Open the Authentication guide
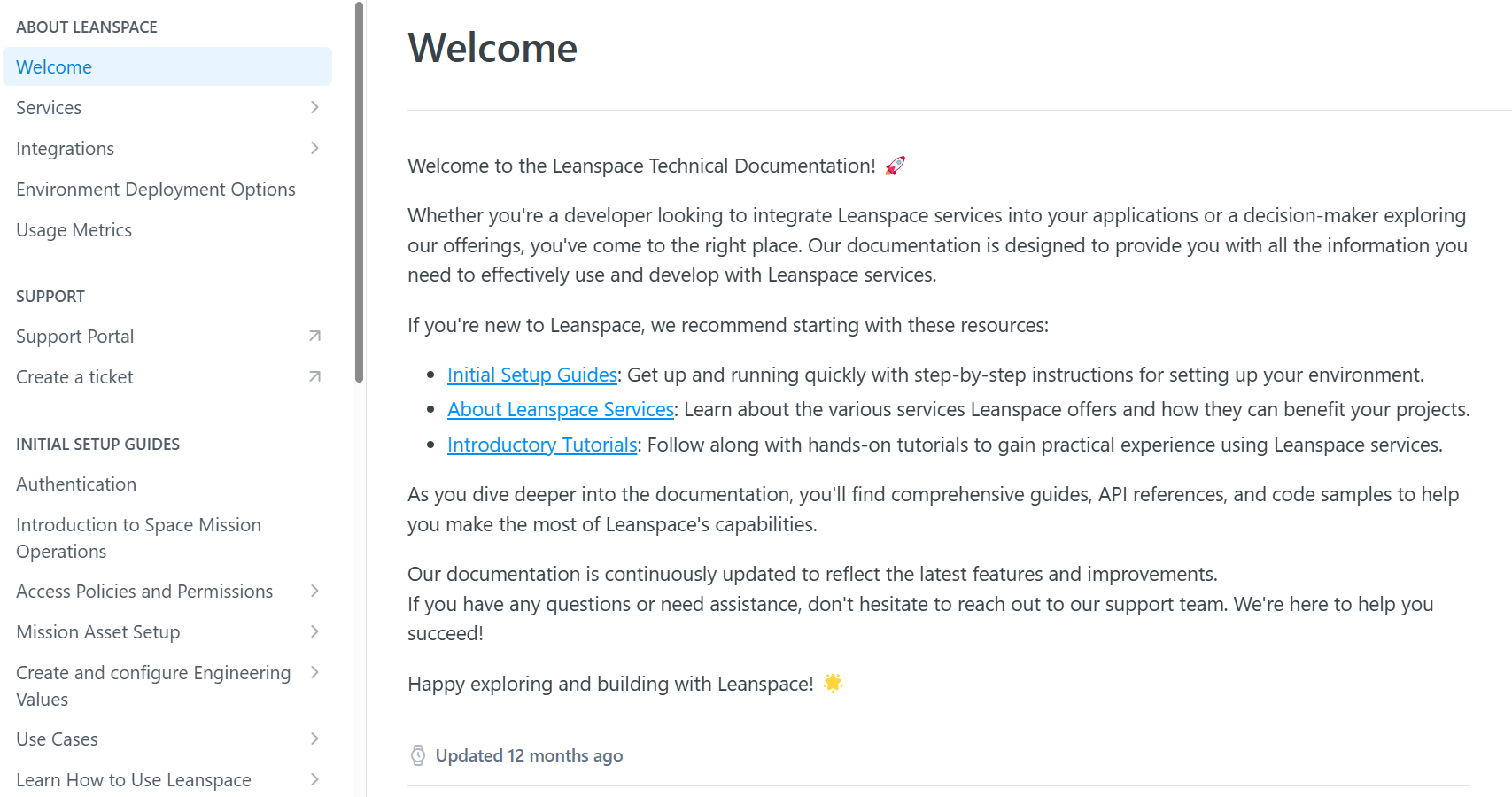Image resolution: width=1512 pixels, height=797 pixels. [x=76, y=484]
